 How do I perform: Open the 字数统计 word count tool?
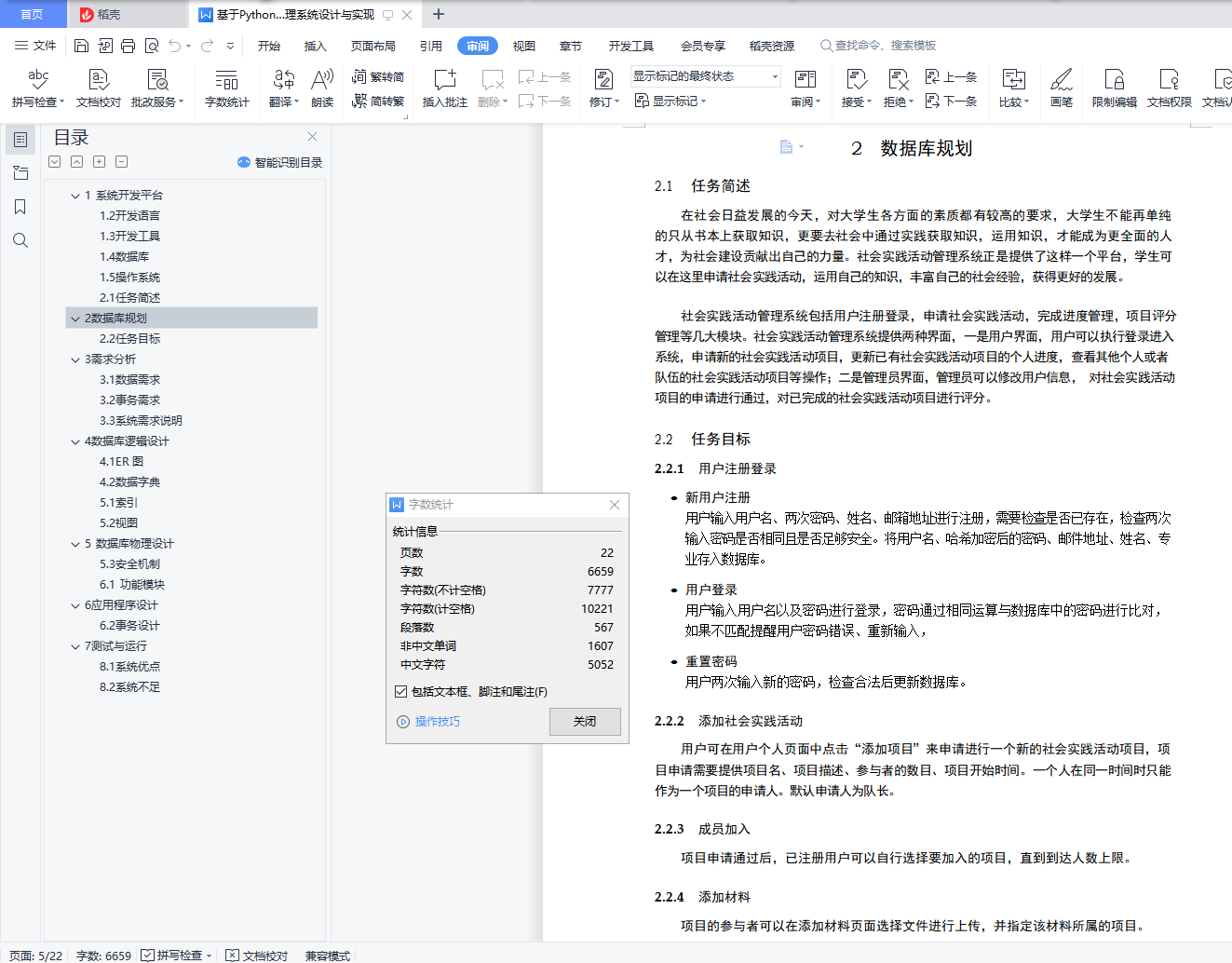click(x=226, y=88)
